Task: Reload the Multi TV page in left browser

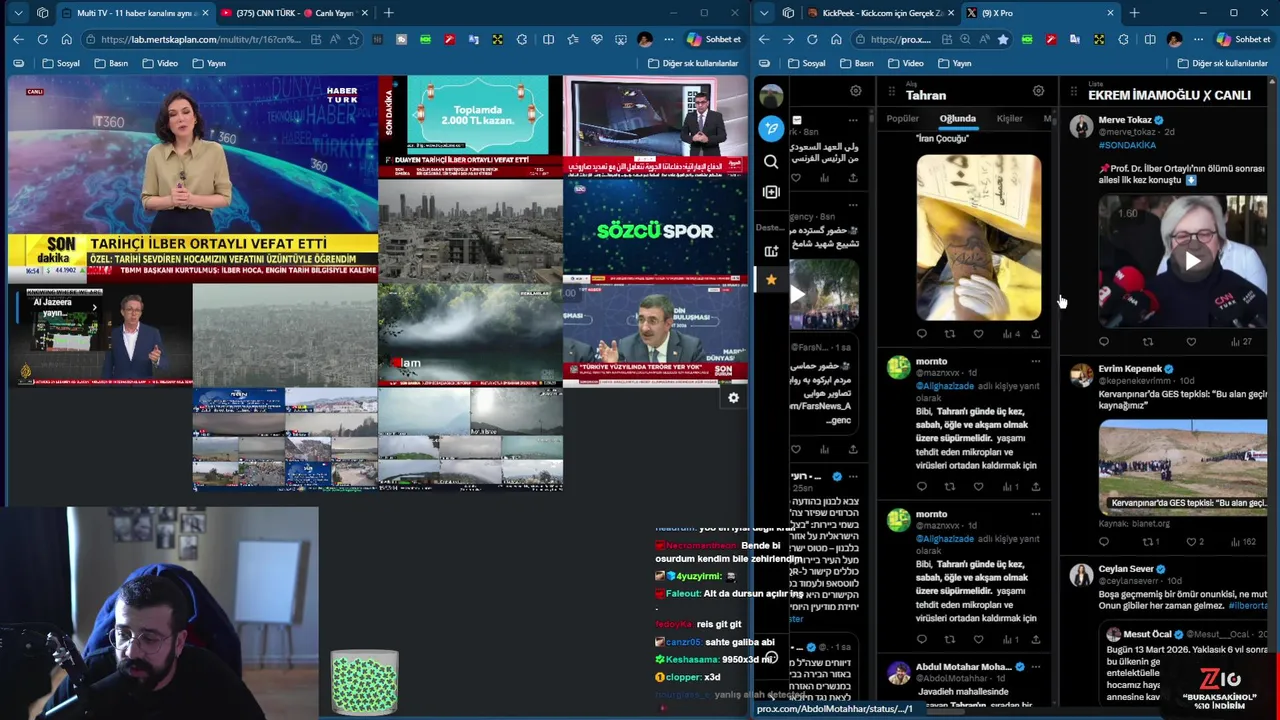Action: tap(42, 39)
